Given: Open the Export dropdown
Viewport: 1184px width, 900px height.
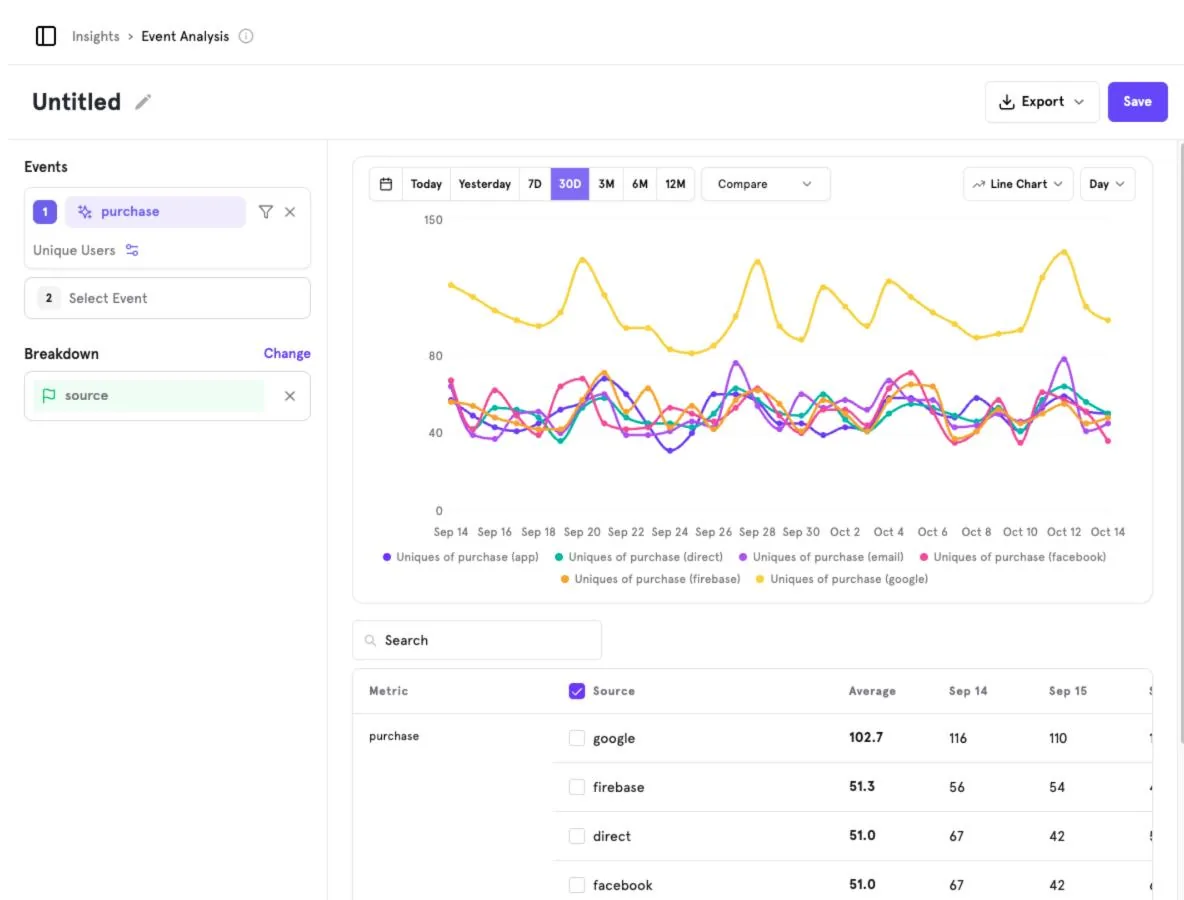Looking at the screenshot, I should tap(1042, 102).
